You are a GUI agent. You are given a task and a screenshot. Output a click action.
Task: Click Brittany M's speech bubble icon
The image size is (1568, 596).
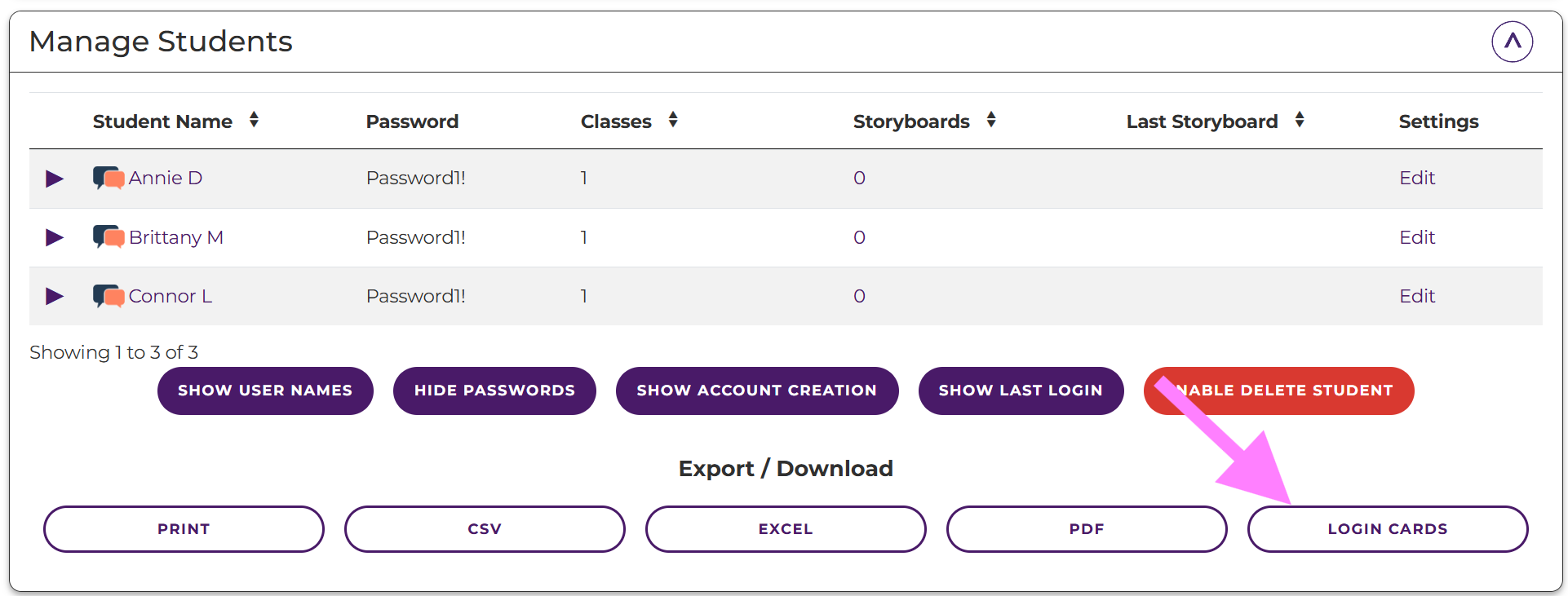pos(108,237)
